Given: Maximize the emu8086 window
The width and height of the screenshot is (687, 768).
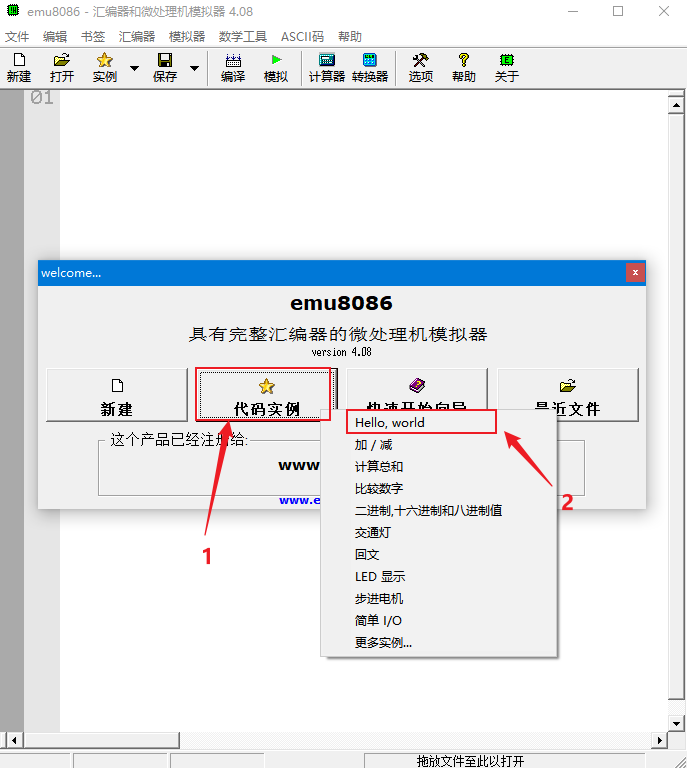Looking at the screenshot, I should 618,11.
